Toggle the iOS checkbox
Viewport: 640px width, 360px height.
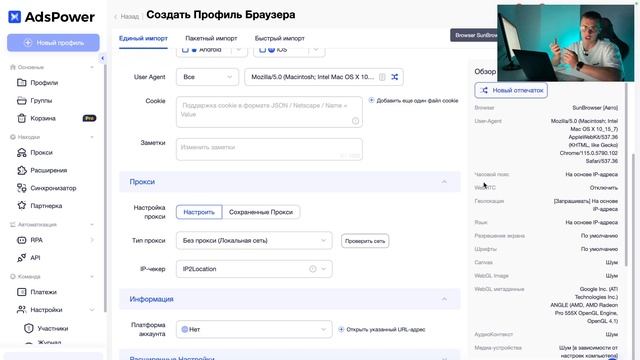point(262,50)
